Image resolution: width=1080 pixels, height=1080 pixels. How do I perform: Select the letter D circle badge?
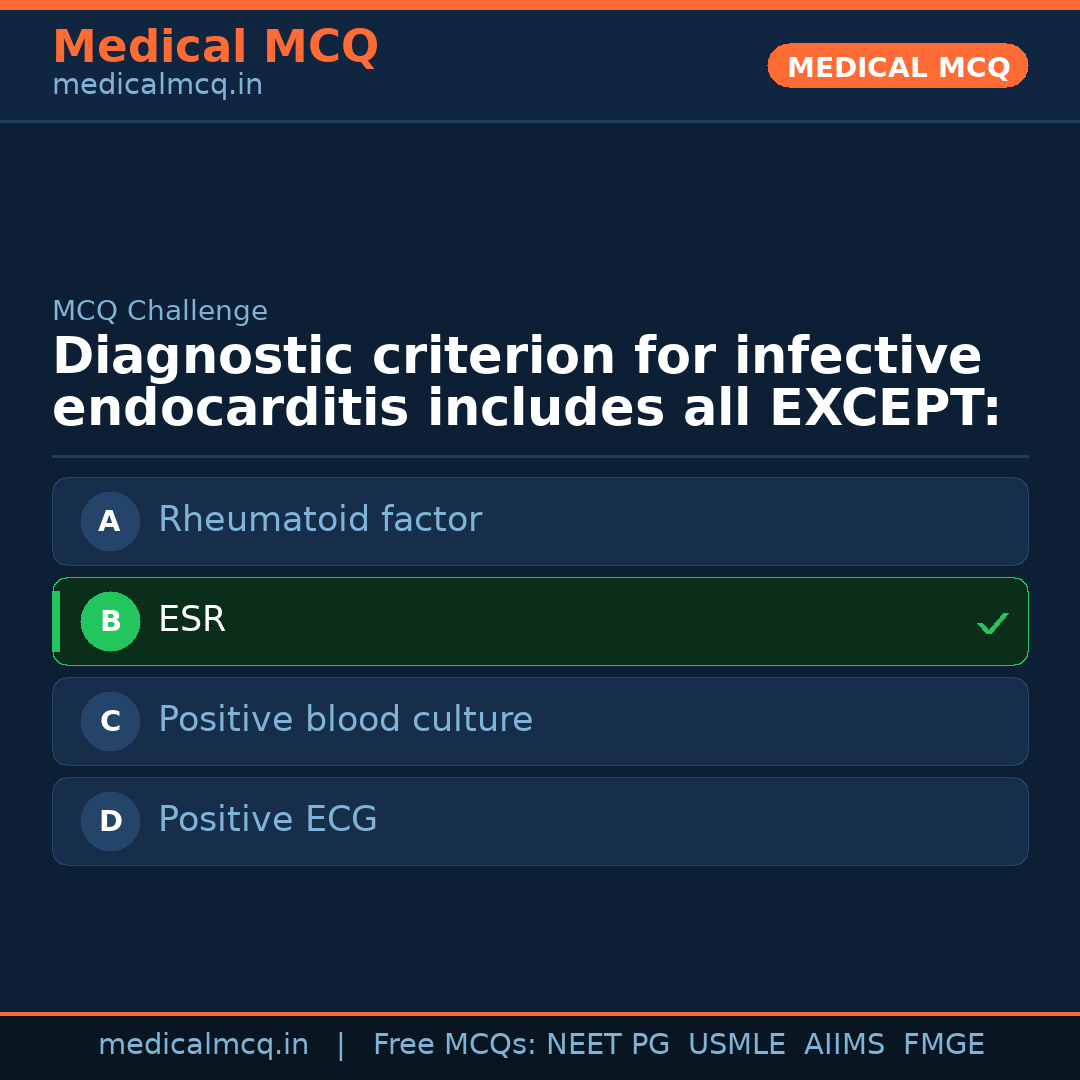point(110,821)
